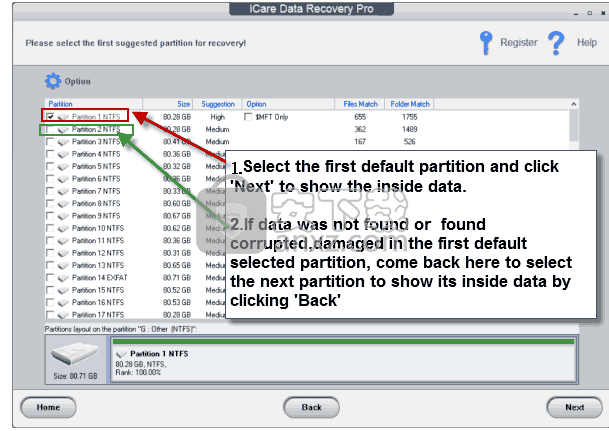This screenshot has width=609, height=431.
Task: Sort by the Folder Match column header
Action: point(410,104)
